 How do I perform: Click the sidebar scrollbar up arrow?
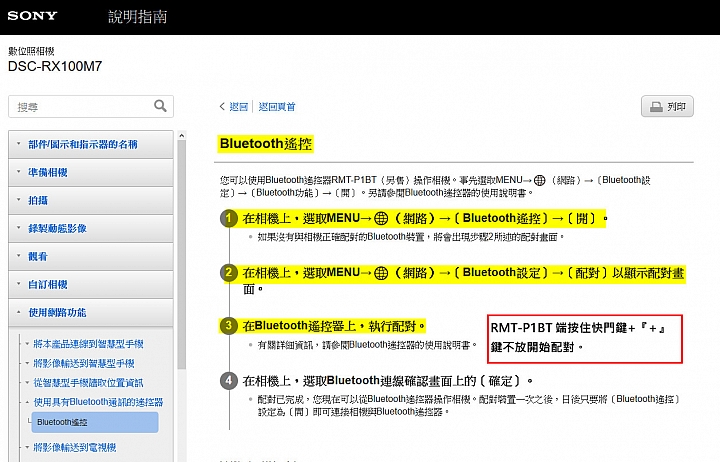tap(181, 135)
